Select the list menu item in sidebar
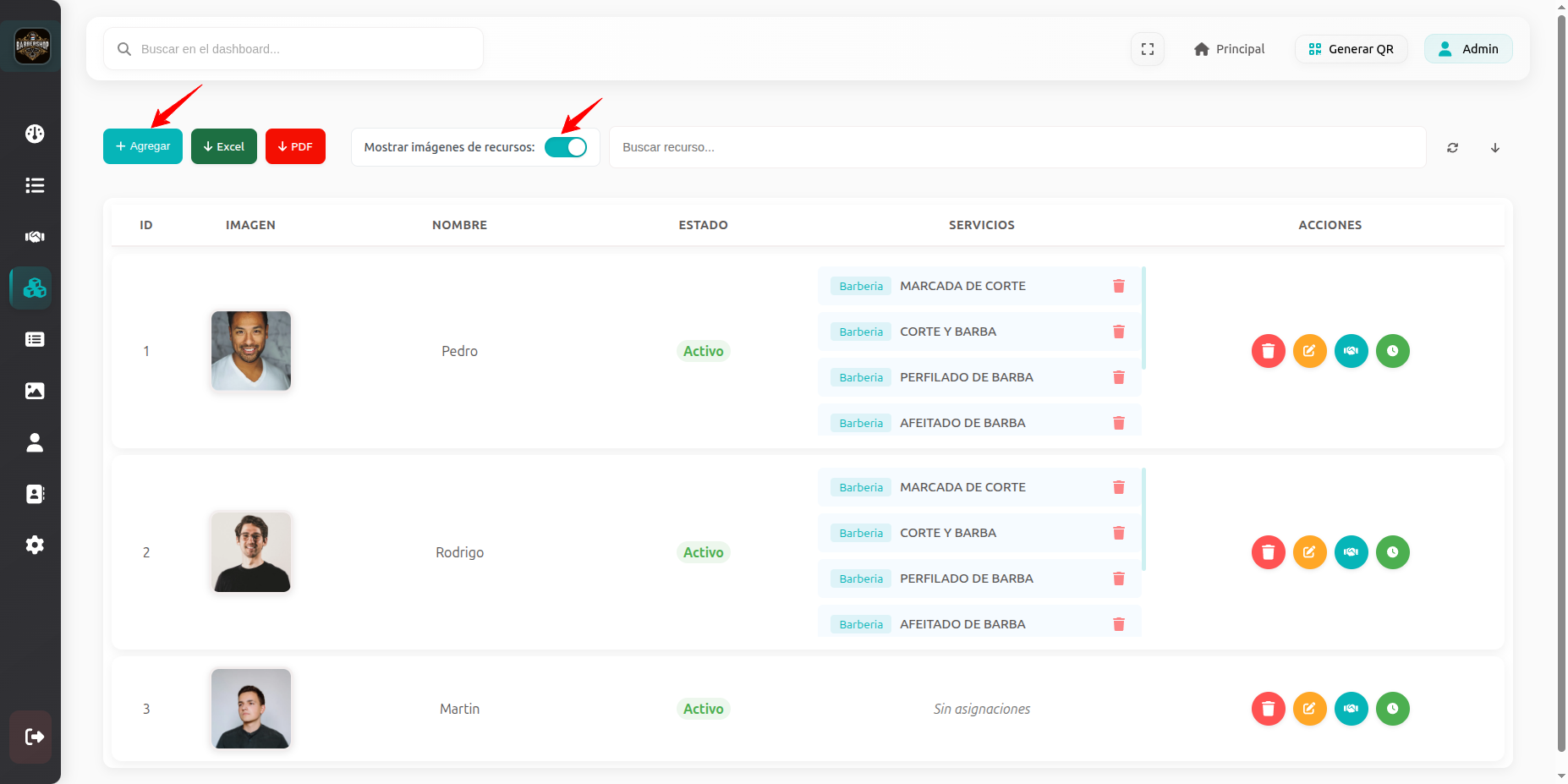Image resolution: width=1568 pixels, height=784 pixels. point(35,185)
